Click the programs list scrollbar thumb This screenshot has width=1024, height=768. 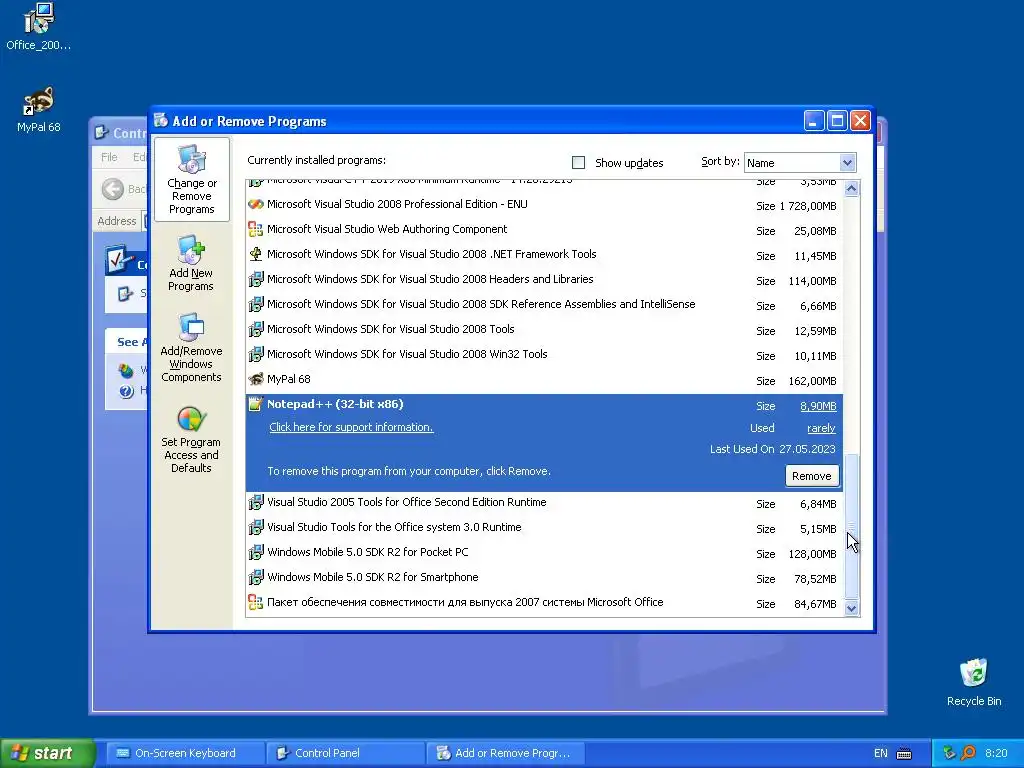pyautogui.click(x=852, y=526)
